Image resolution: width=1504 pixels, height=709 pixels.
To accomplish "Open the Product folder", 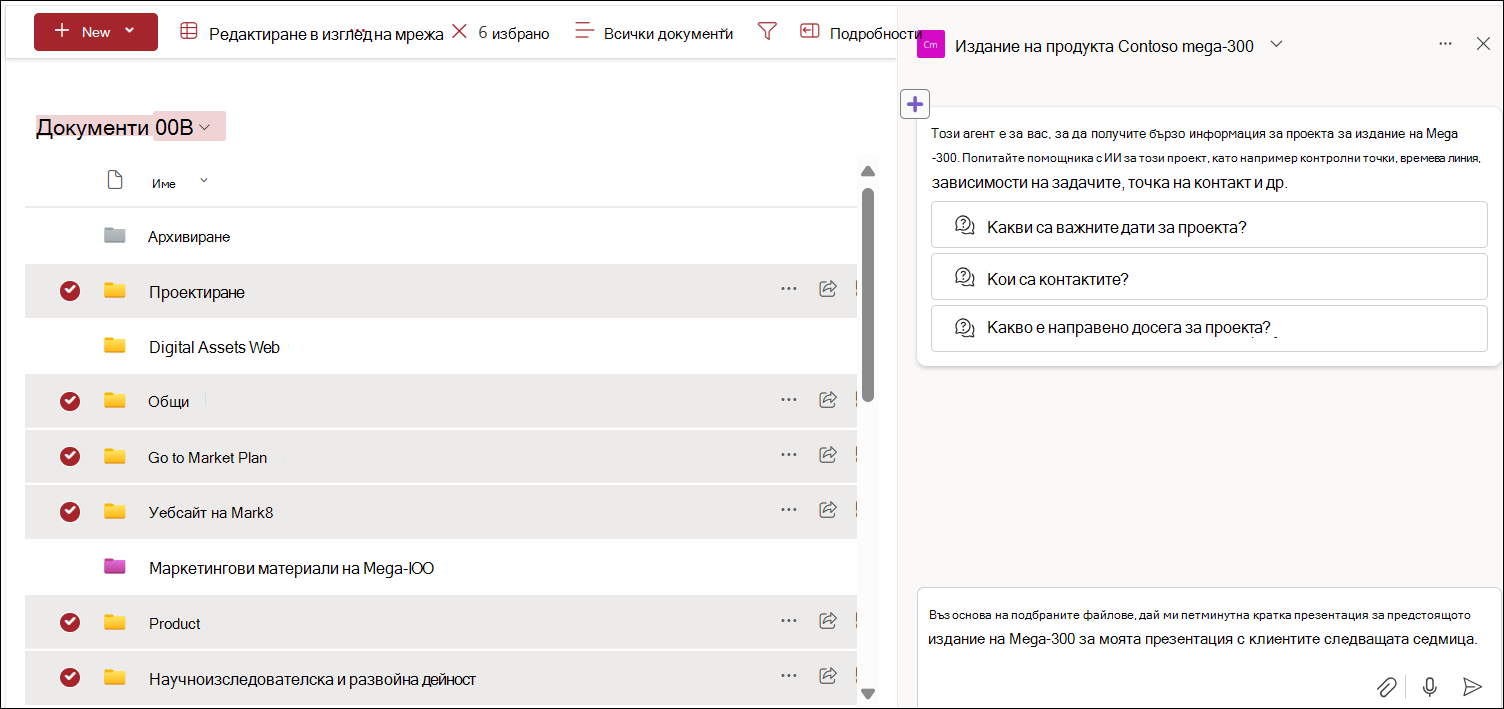I will (175, 623).
